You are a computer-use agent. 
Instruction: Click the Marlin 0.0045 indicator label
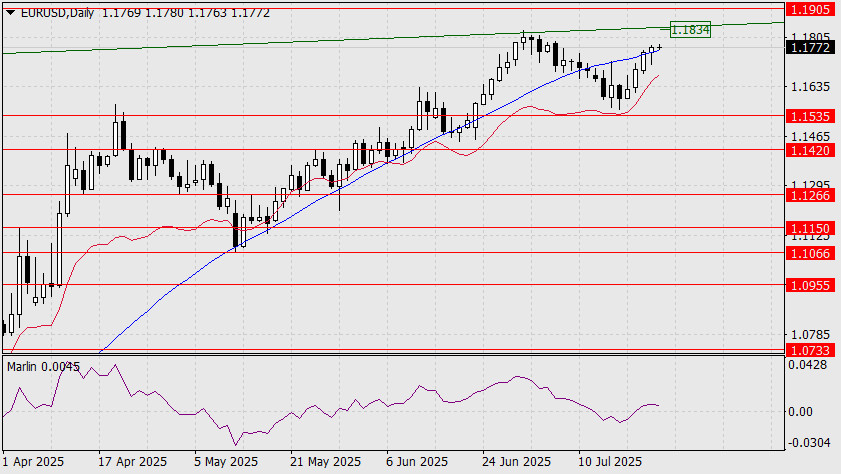tap(43, 367)
